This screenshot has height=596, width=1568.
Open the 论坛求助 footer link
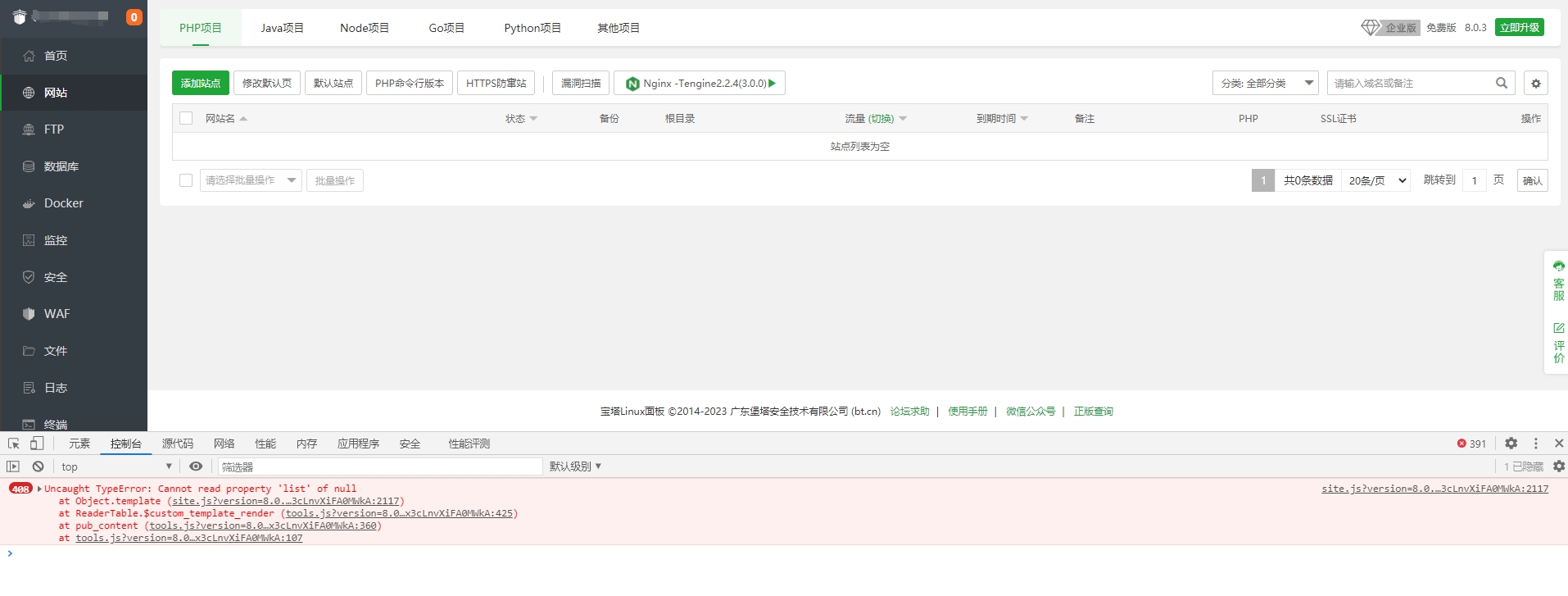coord(909,412)
